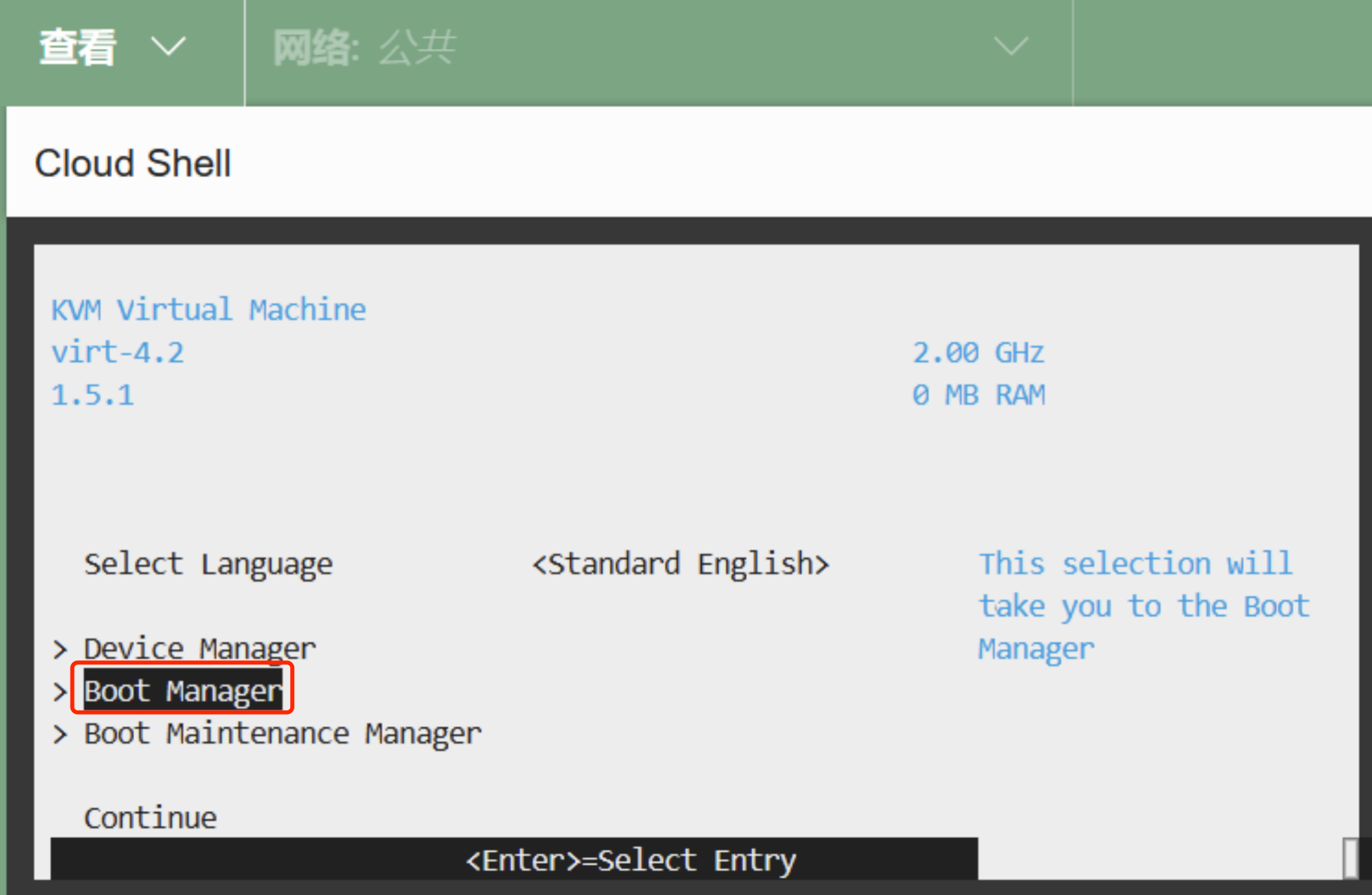Select the Cloud Shell tab

point(133,163)
